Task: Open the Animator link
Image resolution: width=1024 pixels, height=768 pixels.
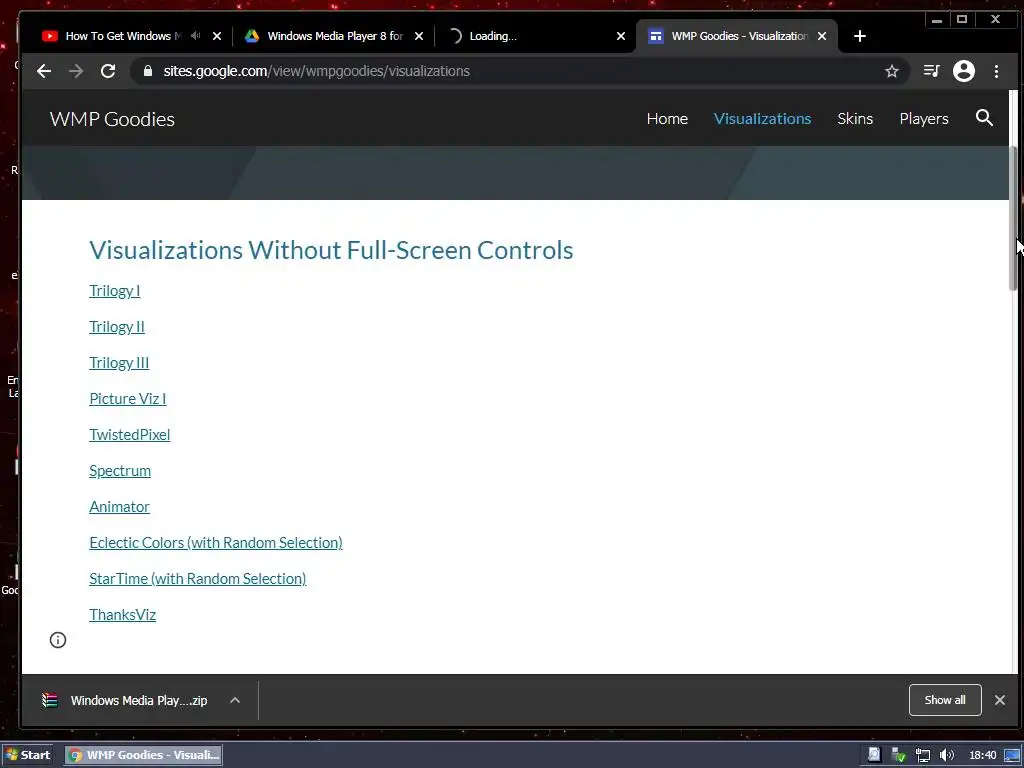Action: tap(120, 506)
